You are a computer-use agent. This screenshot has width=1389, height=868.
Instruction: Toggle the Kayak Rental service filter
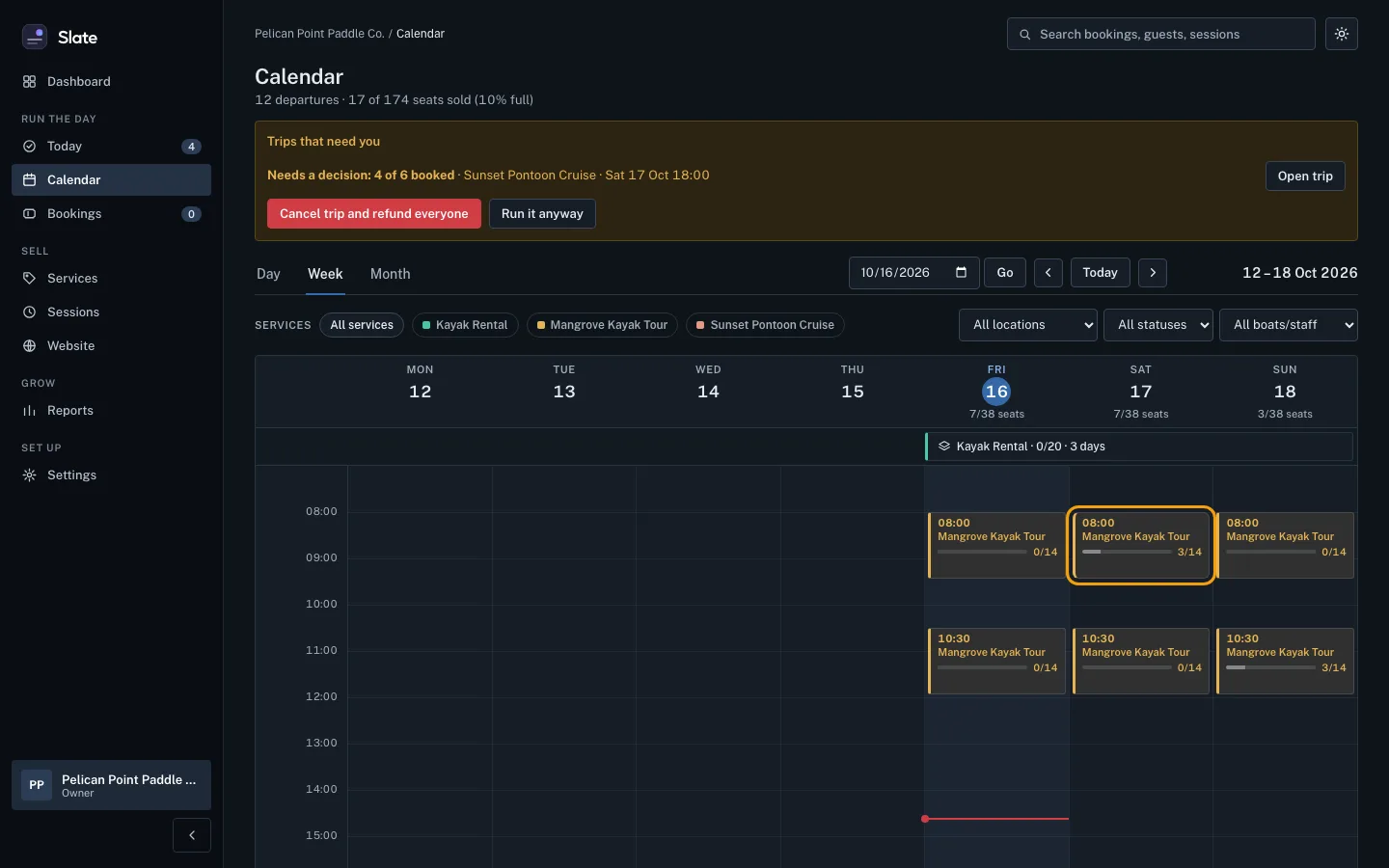[x=465, y=325]
